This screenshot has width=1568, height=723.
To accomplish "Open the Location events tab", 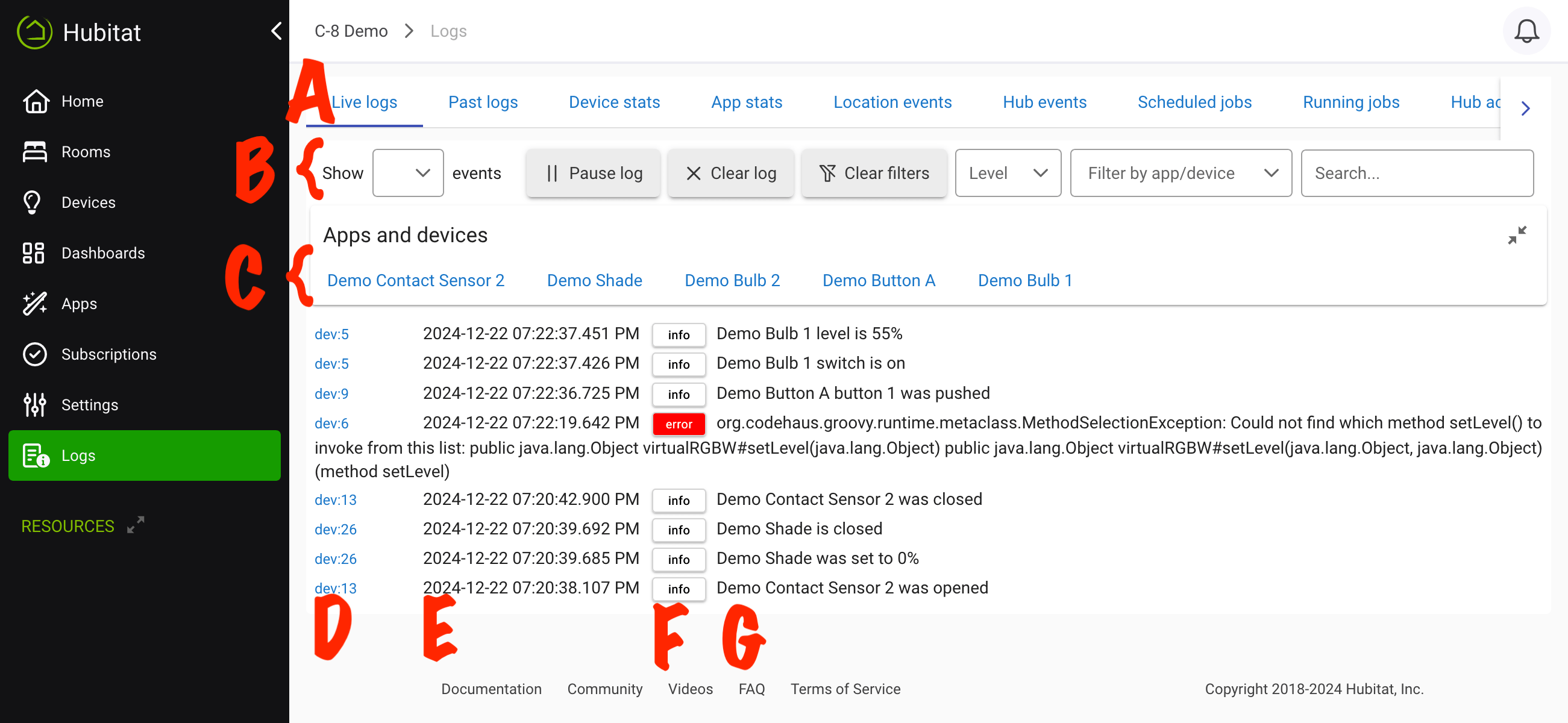I will pos(892,102).
